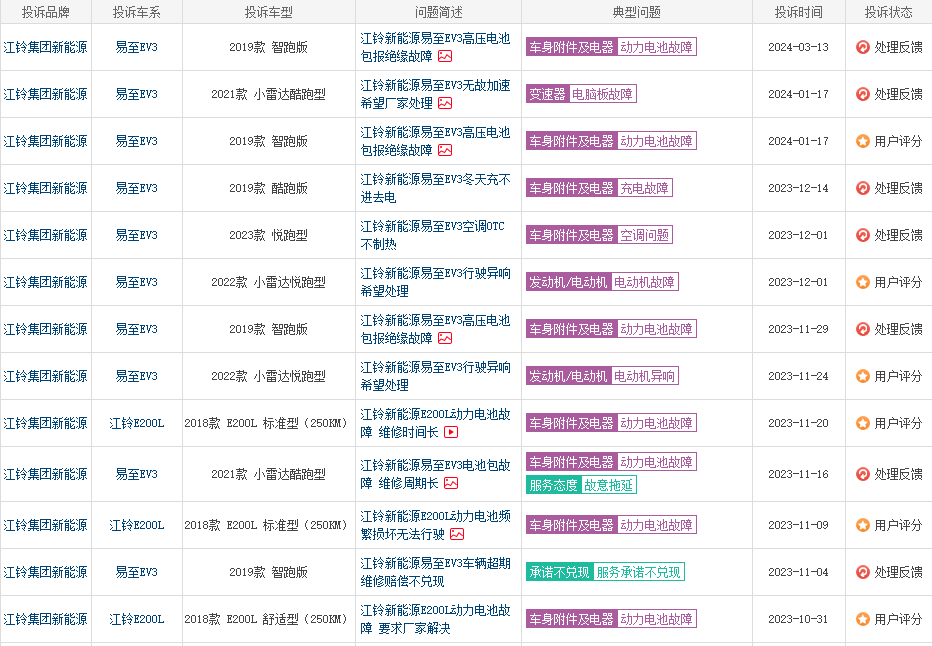The image size is (932, 646).
Task: Click the 投诉状态 column header
Action: coord(889,12)
